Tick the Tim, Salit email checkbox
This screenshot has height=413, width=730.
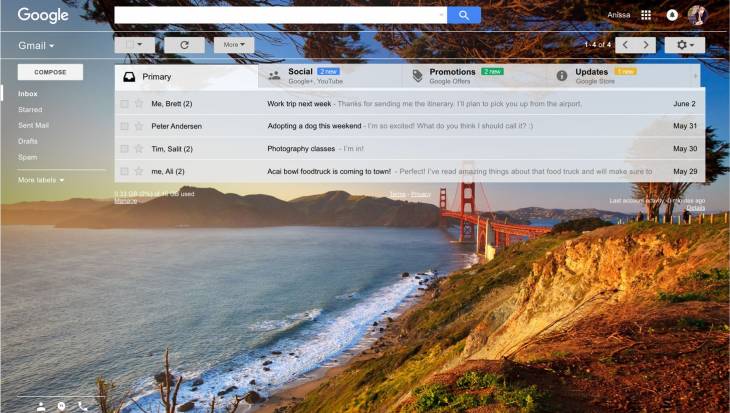point(124,149)
